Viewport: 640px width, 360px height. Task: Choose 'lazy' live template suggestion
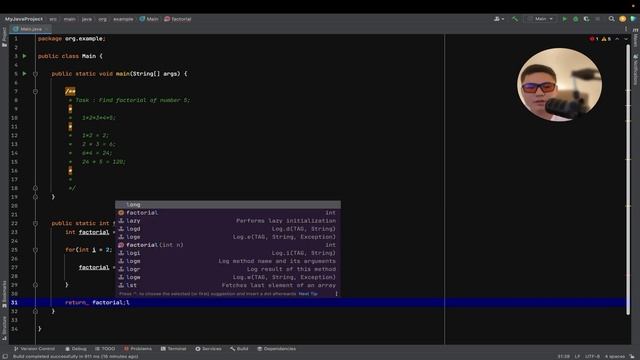(x=228, y=221)
